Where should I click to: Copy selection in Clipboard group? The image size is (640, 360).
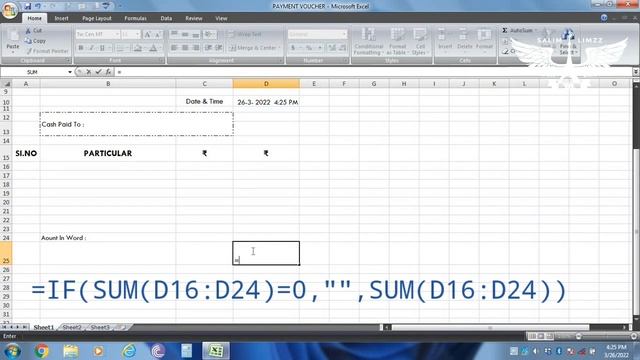coord(35,41)
